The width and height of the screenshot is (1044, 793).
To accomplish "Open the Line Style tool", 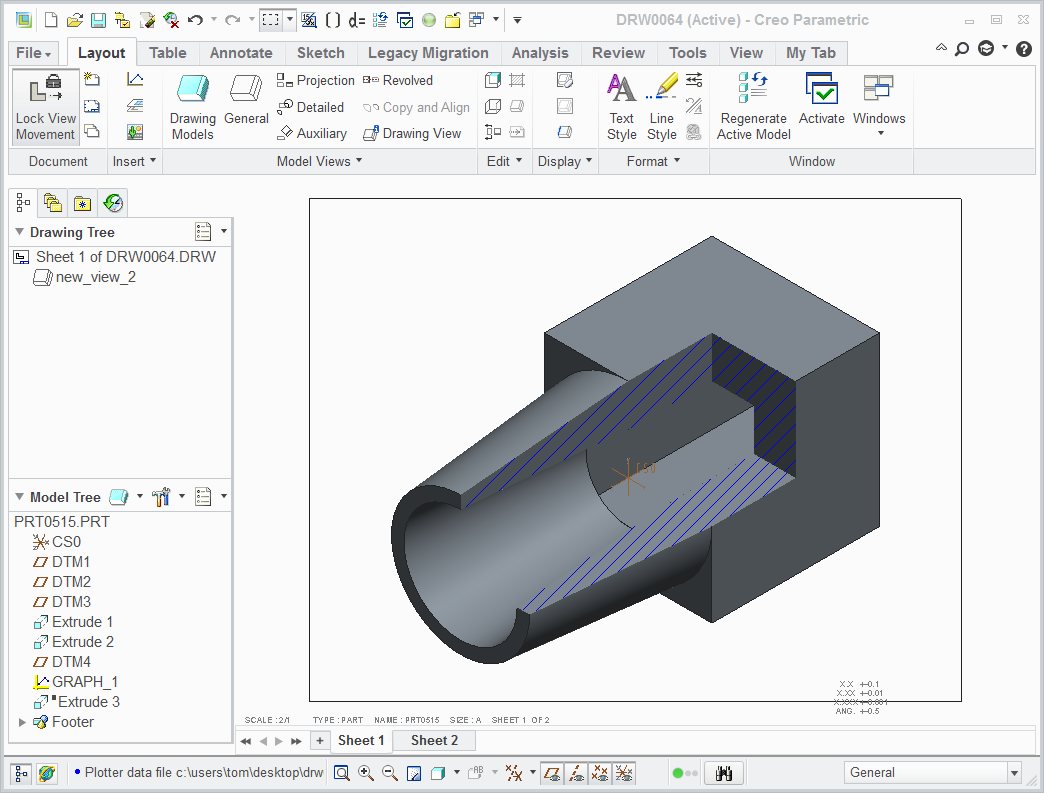I will tap(662, 107).
